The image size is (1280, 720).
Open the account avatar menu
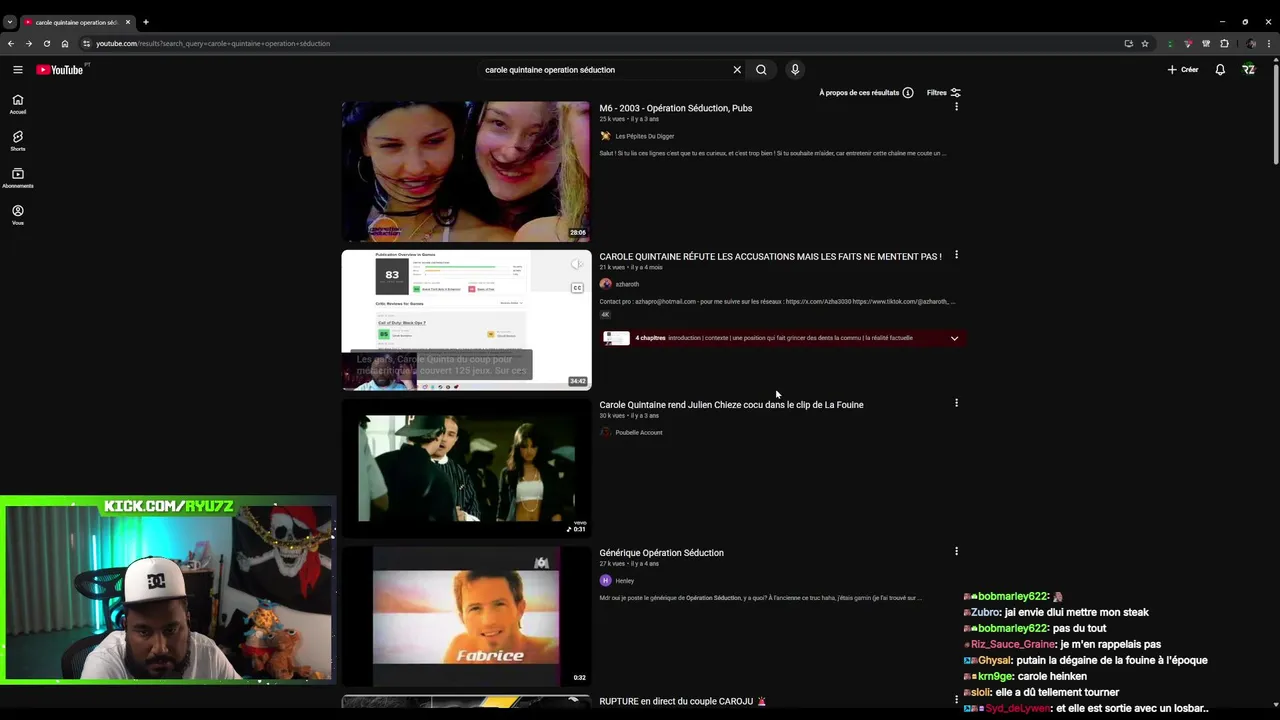coord(1248,70)
